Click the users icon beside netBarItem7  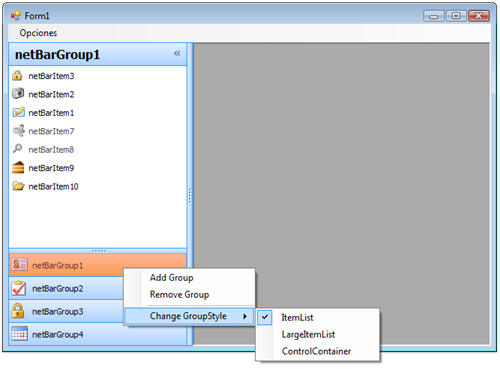coord(19,131)
